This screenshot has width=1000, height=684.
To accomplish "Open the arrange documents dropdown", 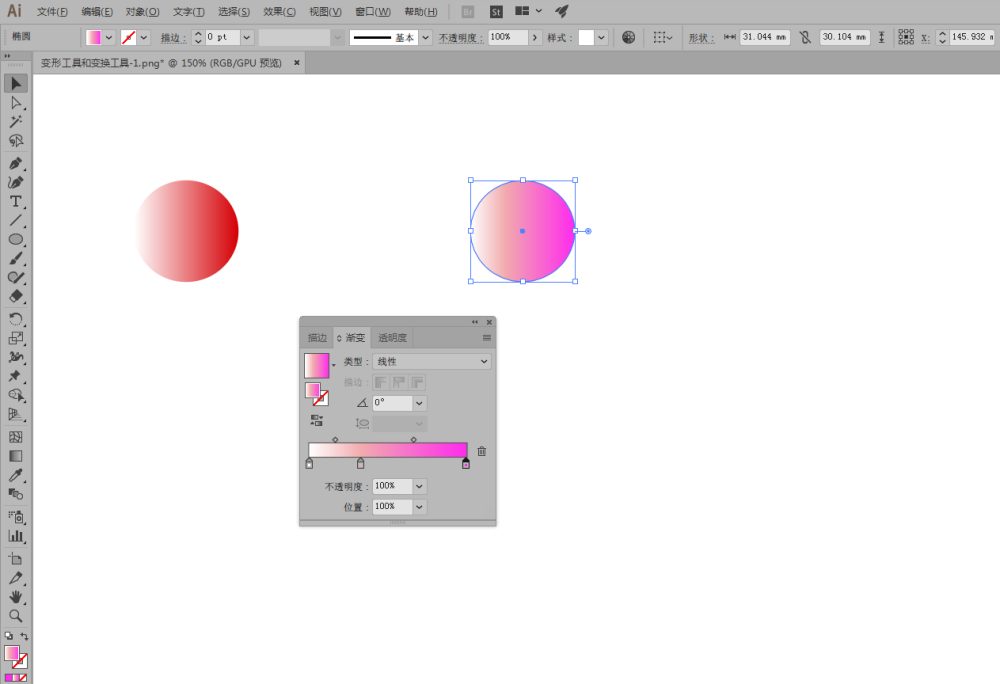I will [528, 11].
